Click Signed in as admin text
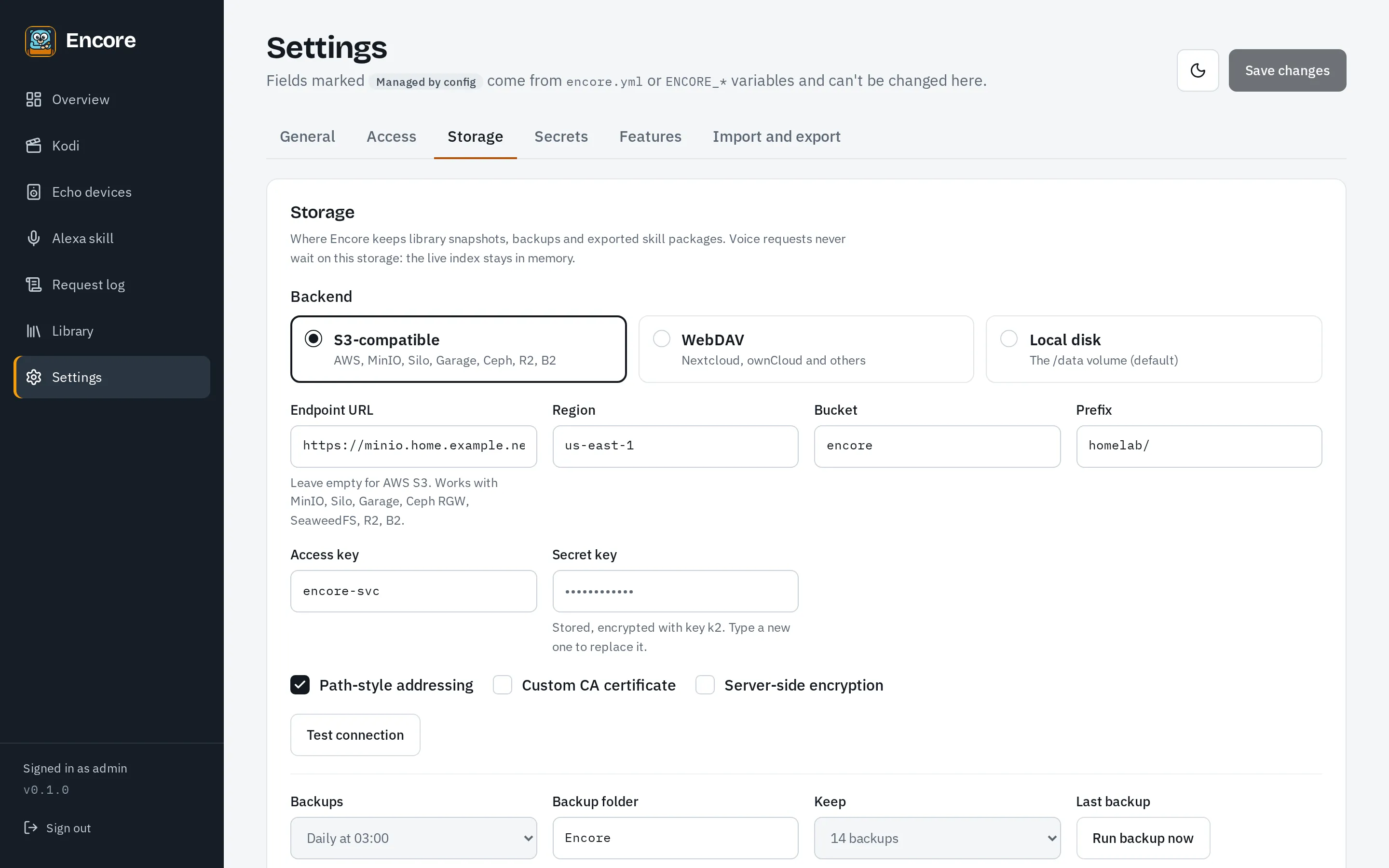This screenshot has height=868, width=1389. [x=75, y=768]
